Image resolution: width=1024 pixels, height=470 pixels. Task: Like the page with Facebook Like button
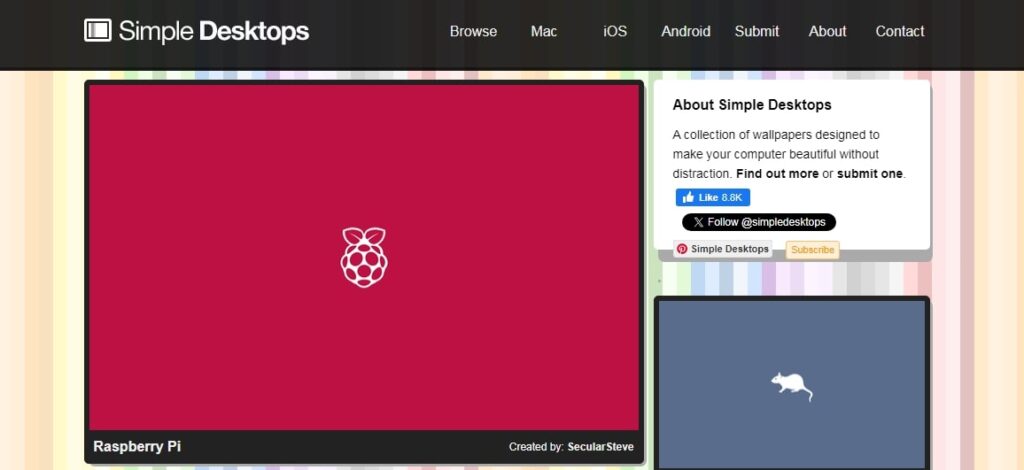click(x=712, y=197)
